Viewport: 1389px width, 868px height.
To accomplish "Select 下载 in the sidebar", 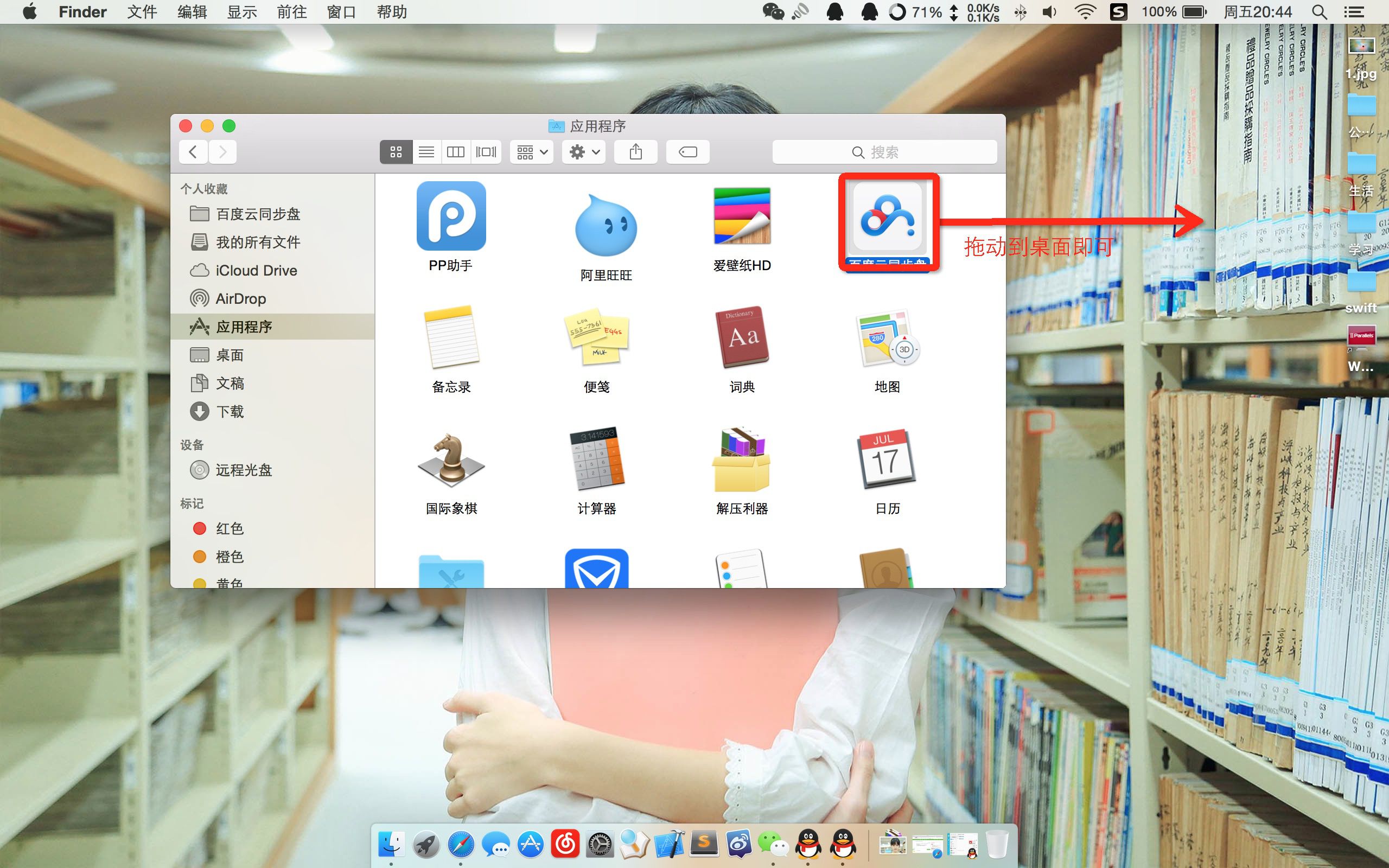I will pyautogui.click(x=230, y=412).
